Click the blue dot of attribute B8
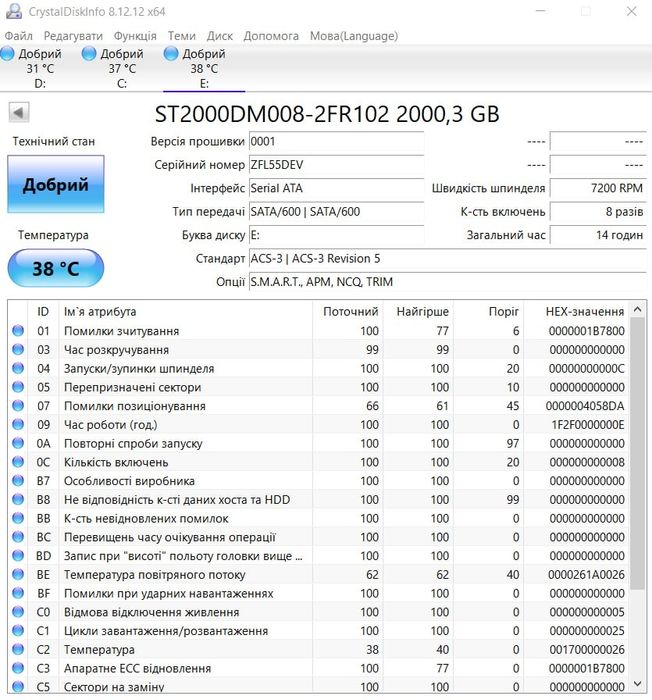652x700 pixels. click(18, 499)
